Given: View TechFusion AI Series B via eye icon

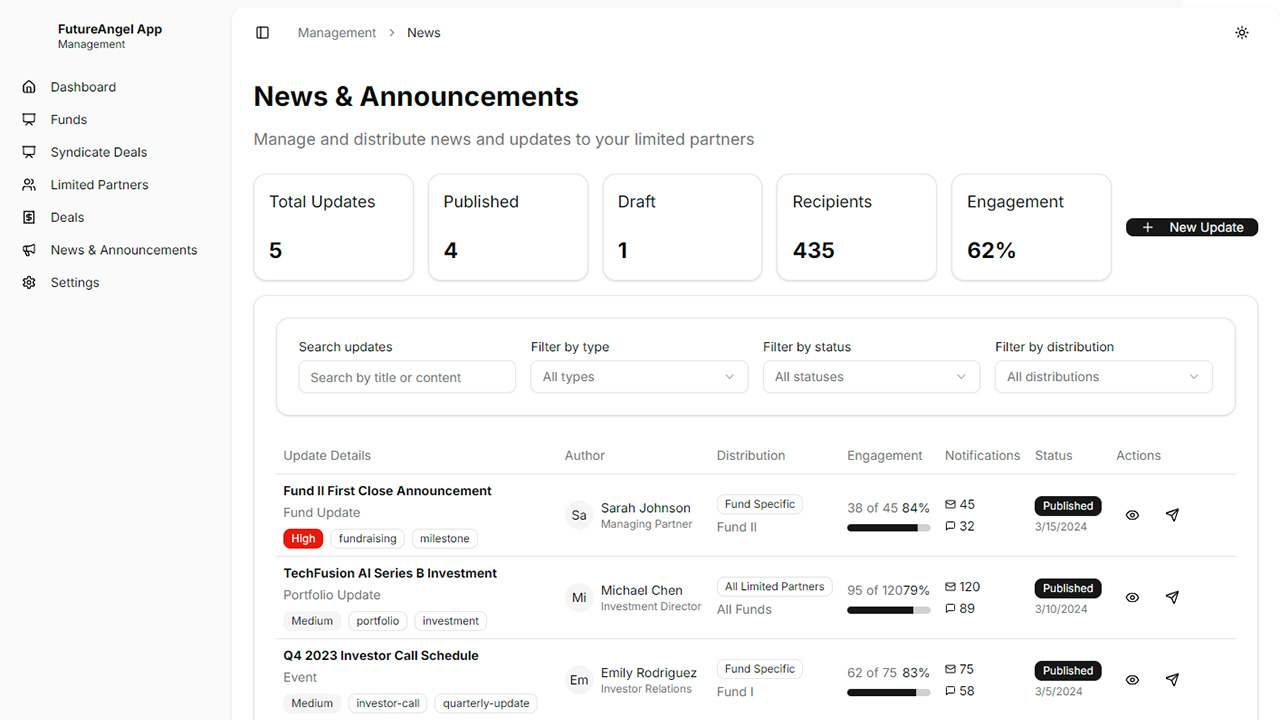Looking at the screenshot, I should pyautogui.click(x=1132, y=597).
